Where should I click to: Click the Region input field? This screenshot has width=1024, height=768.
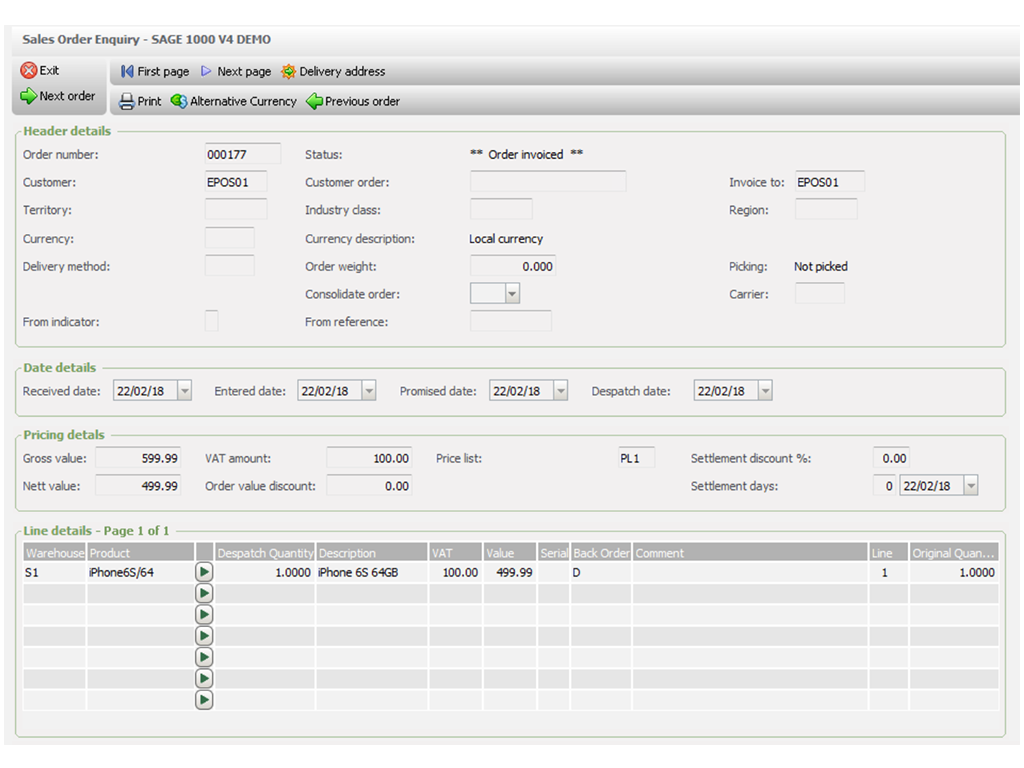coord(825,210)
